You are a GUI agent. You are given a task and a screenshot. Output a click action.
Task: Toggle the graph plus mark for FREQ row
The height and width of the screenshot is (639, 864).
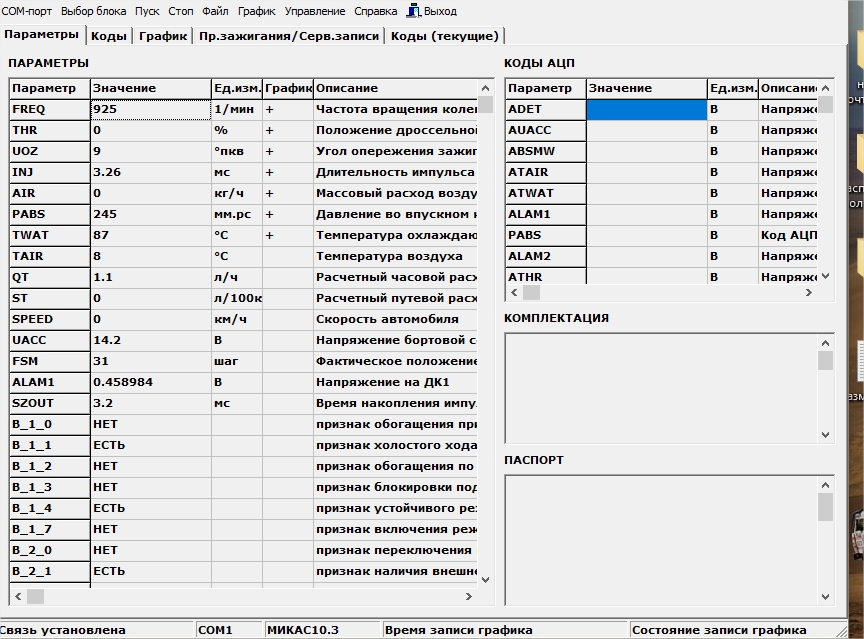click(x=269, y=109)
